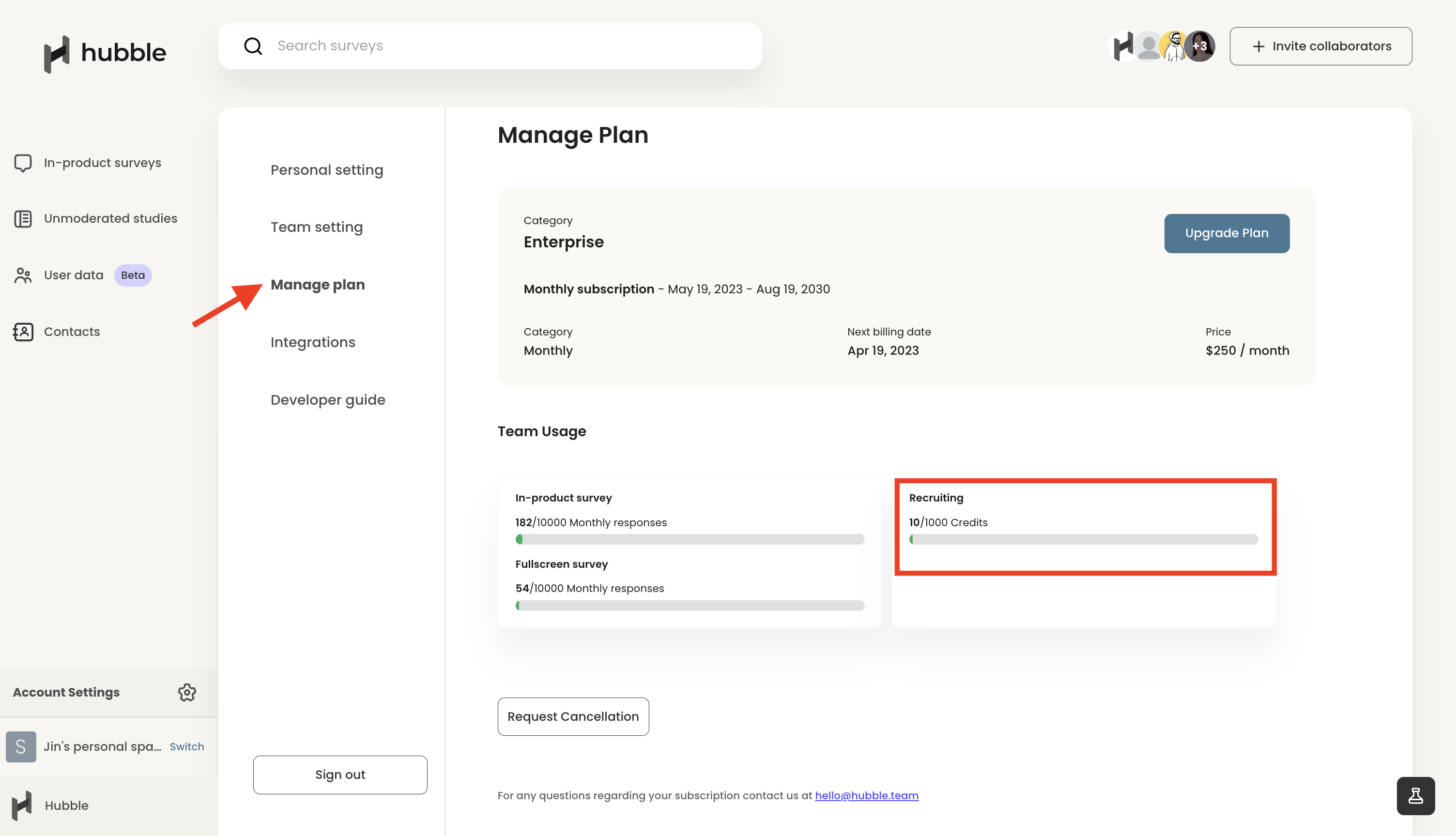Click the Hubble H collaborator avatar
Image resolution: width=1456 pixels, height=836 pixels.
(x=1122, y=46)
